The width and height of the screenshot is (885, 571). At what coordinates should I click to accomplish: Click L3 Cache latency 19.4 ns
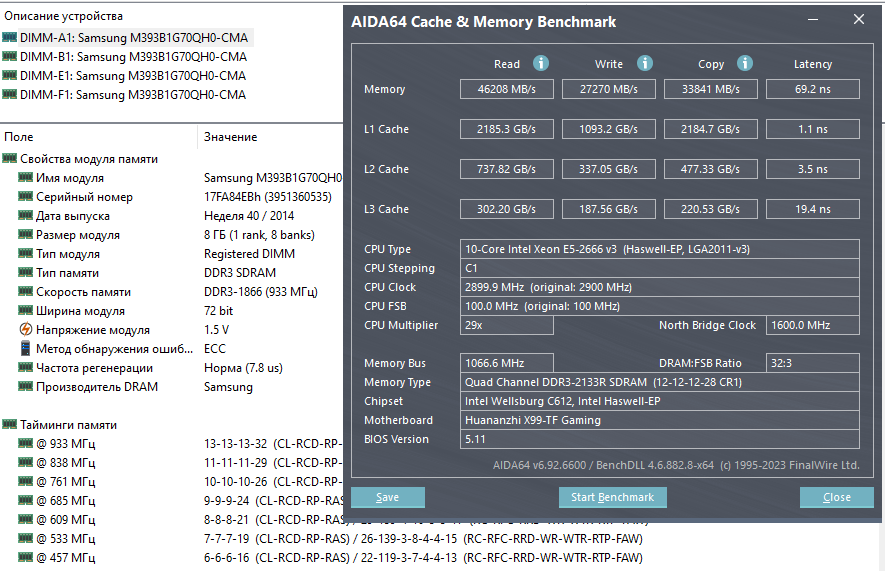[x=813, y=209]
